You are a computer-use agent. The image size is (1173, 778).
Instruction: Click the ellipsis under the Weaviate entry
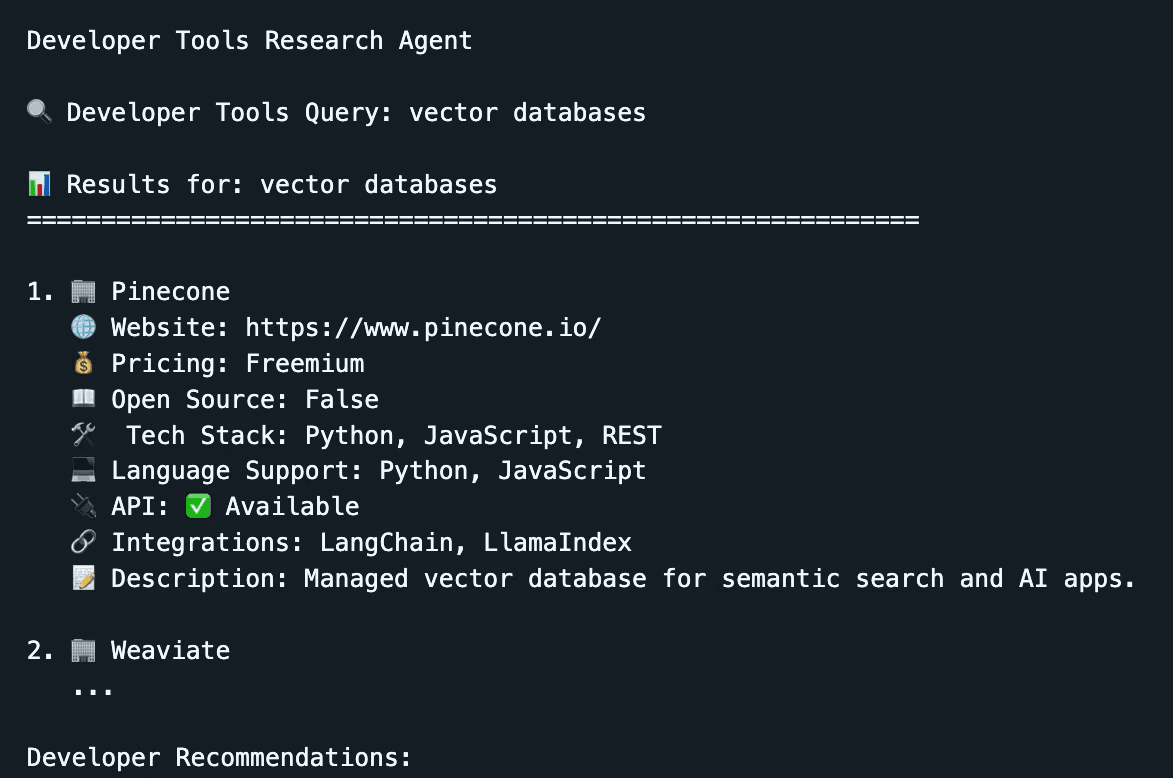coord(93,690)
